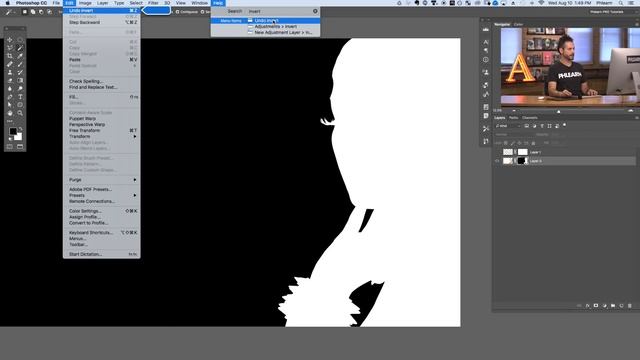The height and width of the screenshot is (360, 640).
Task: Select the Eyedropper tool
Action: tap(20, 56)
